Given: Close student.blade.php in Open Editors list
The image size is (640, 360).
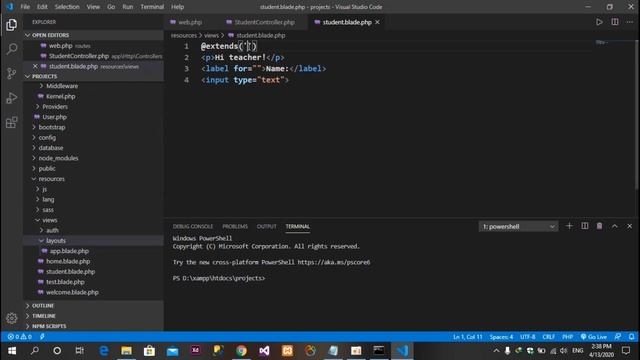Looking at the screenshot, I should (35, 66).
